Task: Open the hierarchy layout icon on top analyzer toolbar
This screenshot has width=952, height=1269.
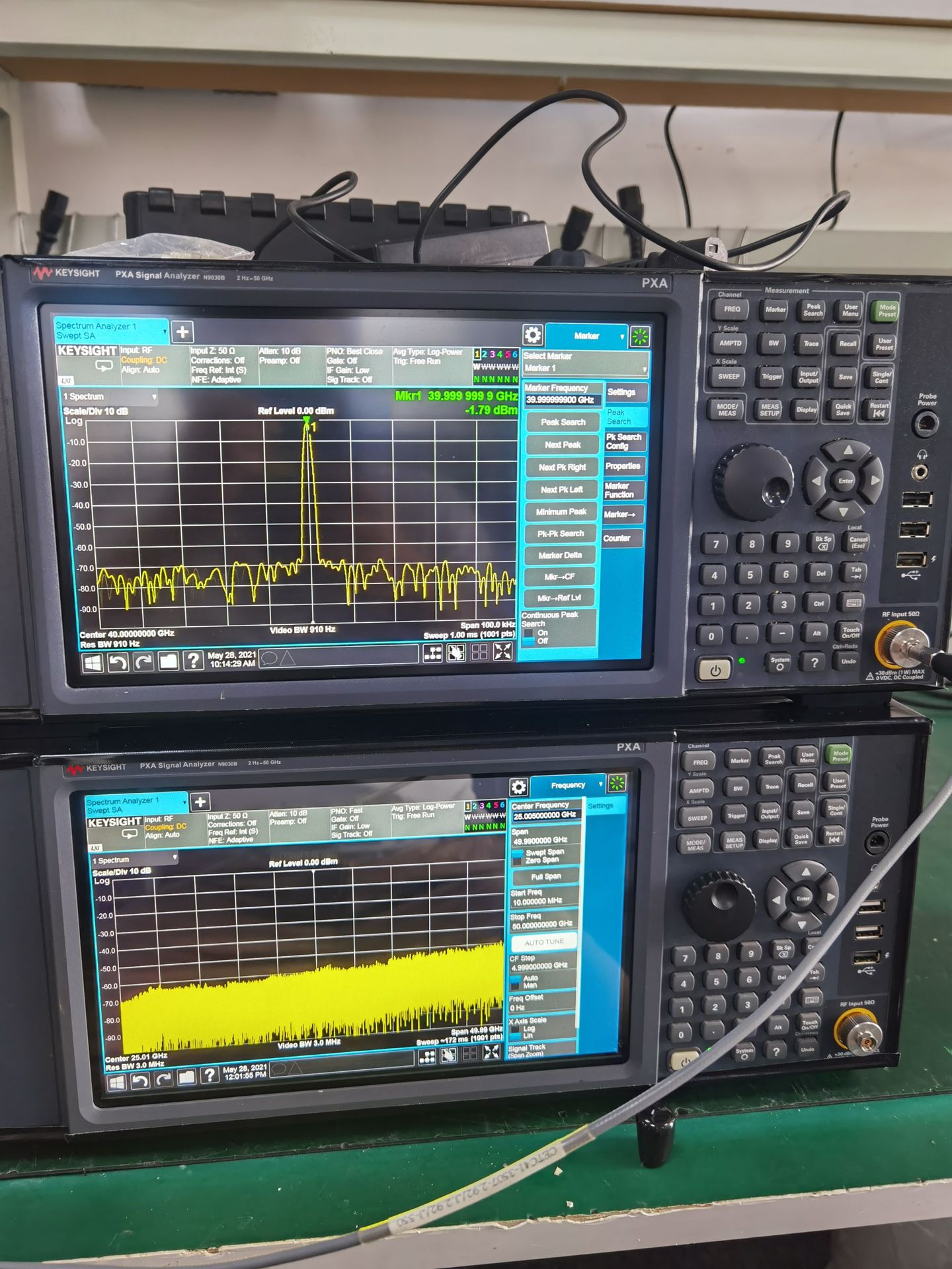Action: (x=432, y=653)
